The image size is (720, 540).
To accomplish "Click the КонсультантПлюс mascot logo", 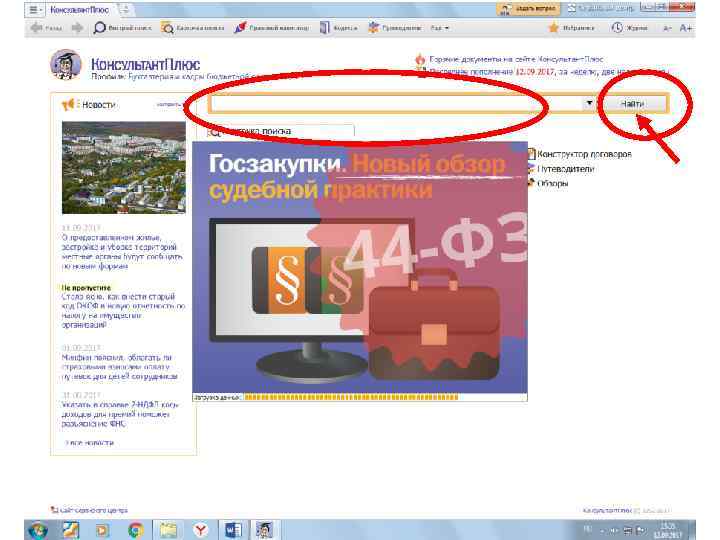I will (x=66, y=64).
